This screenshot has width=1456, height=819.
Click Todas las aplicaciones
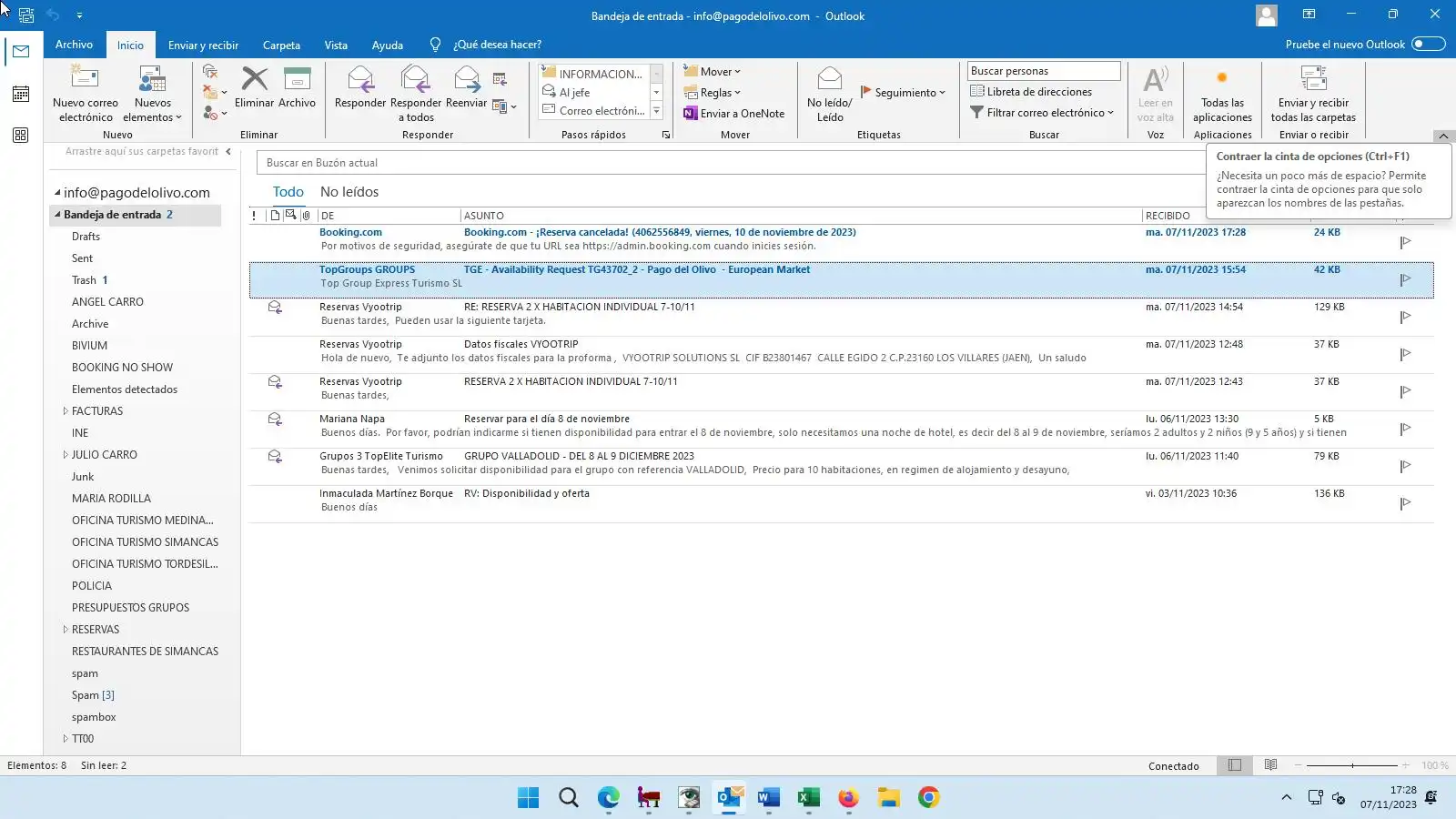[1222, 94]
